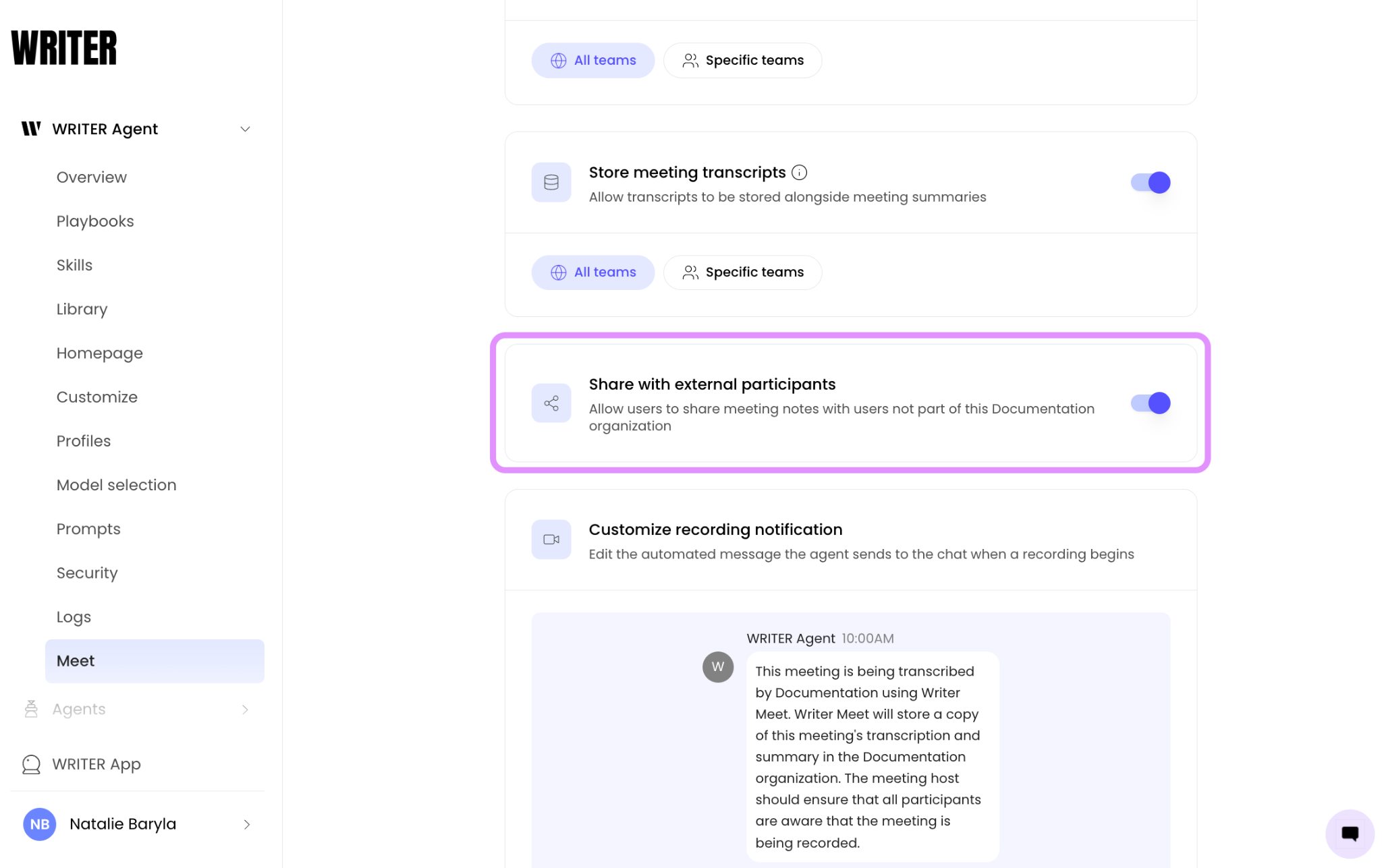Click the Customize recording notification camera icon
Screen dimensions: 1382x868
pyautogui.click(x=551, y=540)
